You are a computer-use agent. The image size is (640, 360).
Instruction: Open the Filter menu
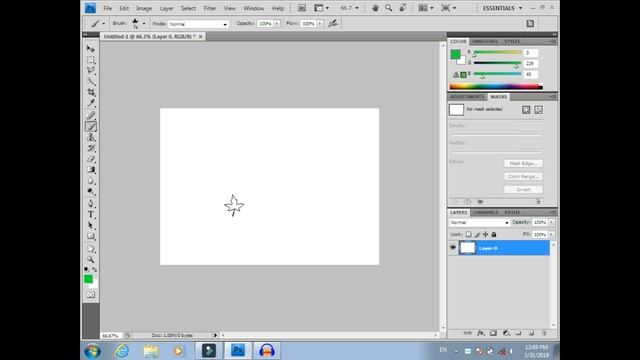(x=210, y=8)
